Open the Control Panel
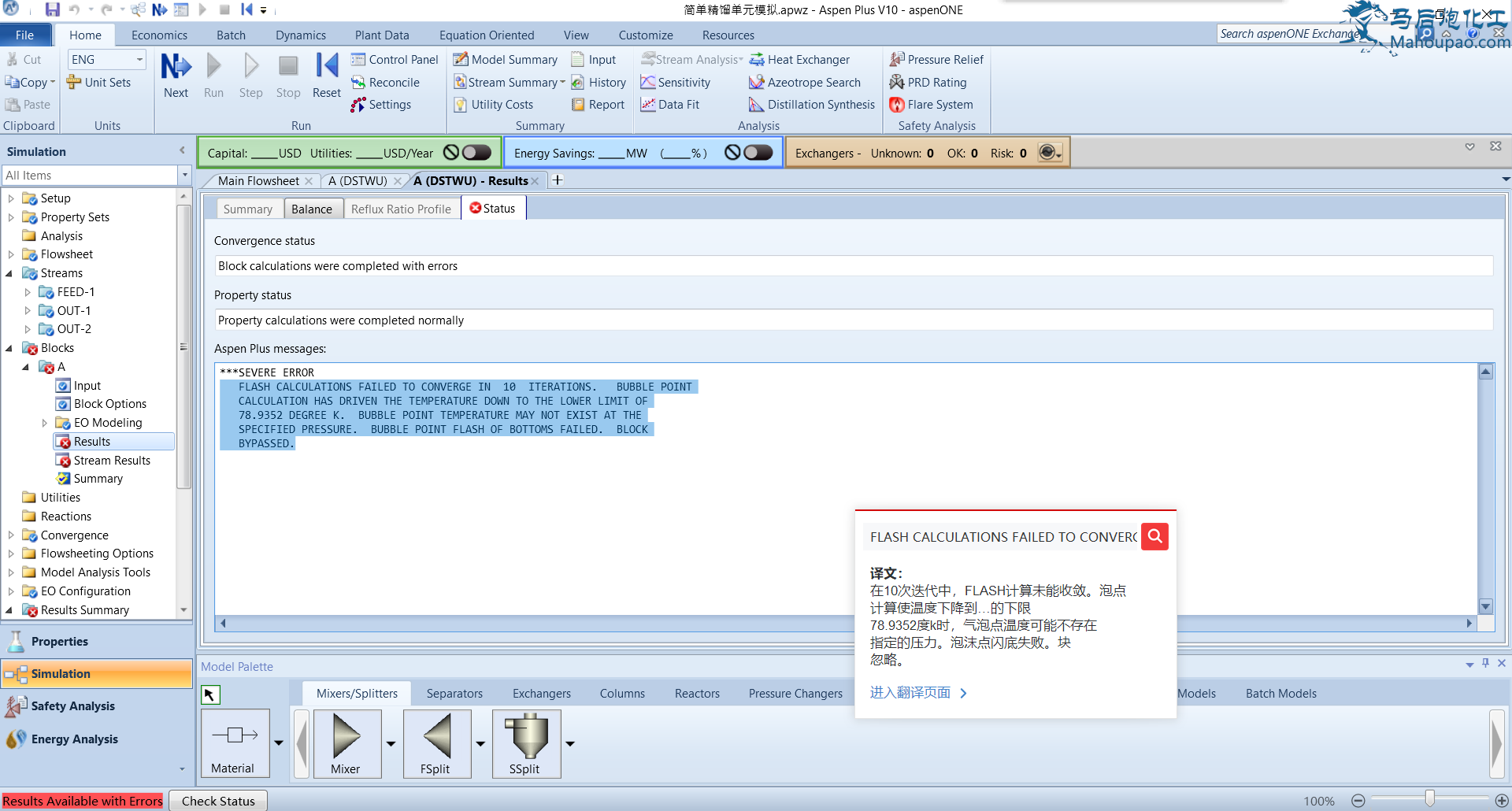Screen dimensions: 1512x811 point(394,60)
